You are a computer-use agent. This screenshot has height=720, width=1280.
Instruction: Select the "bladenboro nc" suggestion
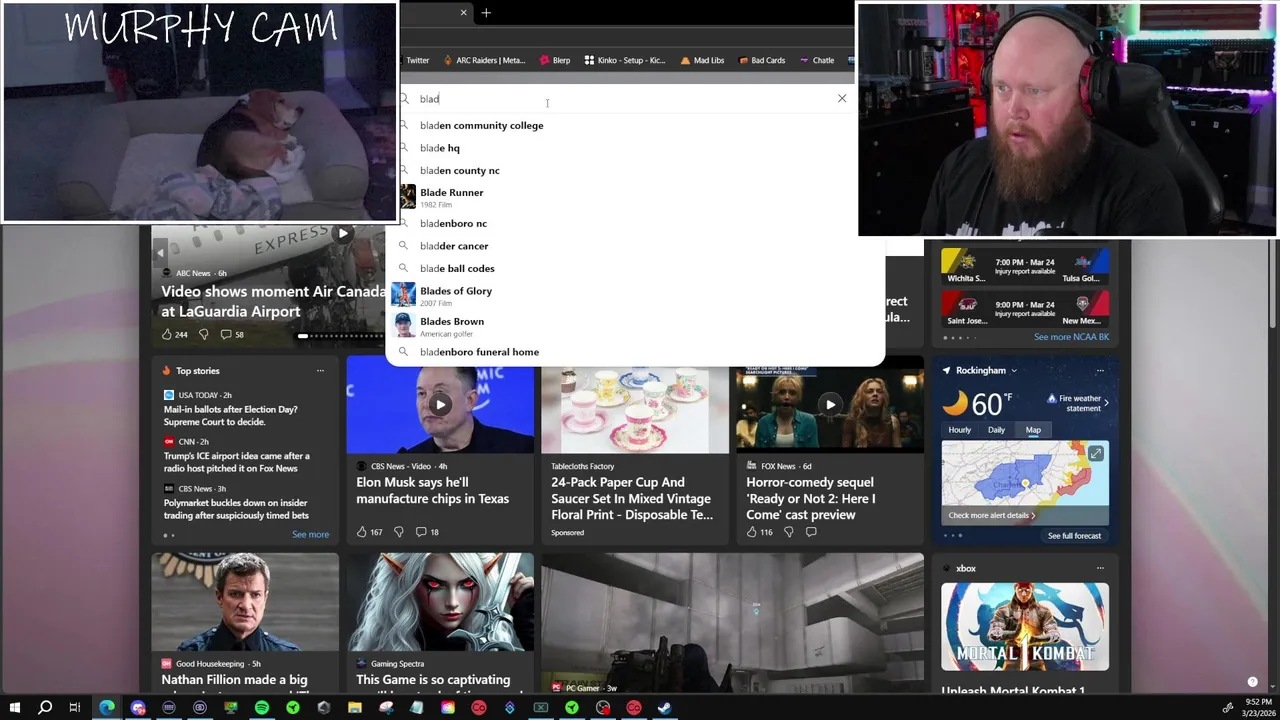453,223
